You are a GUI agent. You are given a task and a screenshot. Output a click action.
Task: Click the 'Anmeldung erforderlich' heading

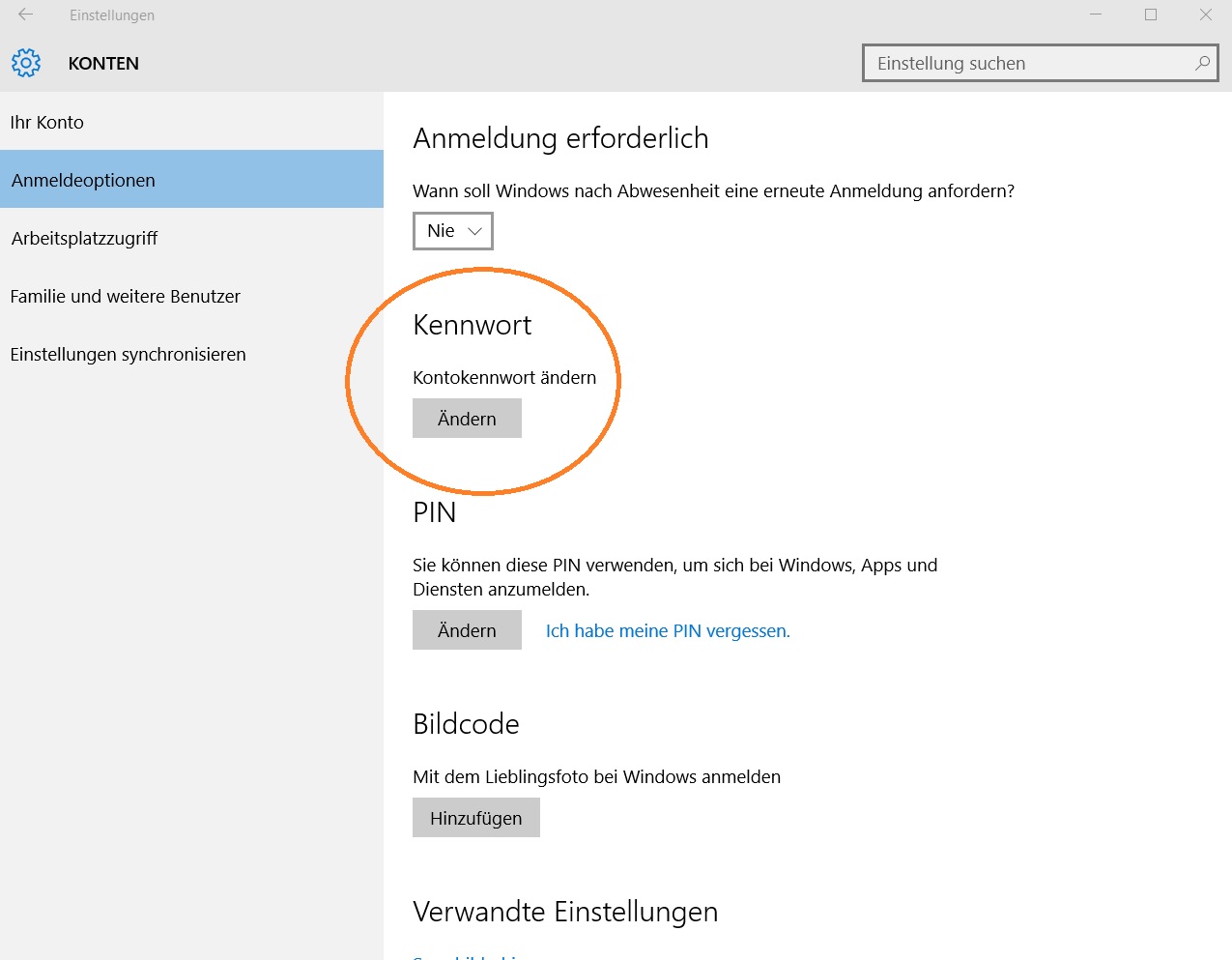[x=560, y=138]
